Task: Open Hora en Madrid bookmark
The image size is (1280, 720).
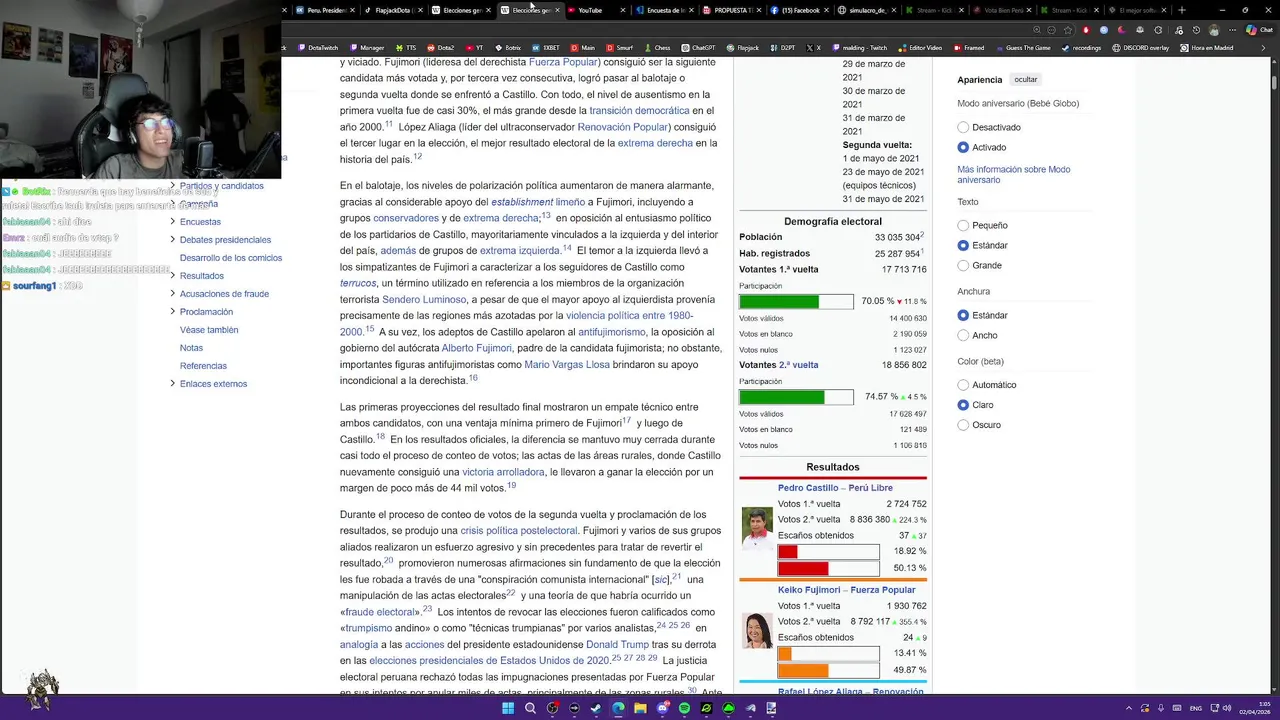Action: tap(1207, 48)
